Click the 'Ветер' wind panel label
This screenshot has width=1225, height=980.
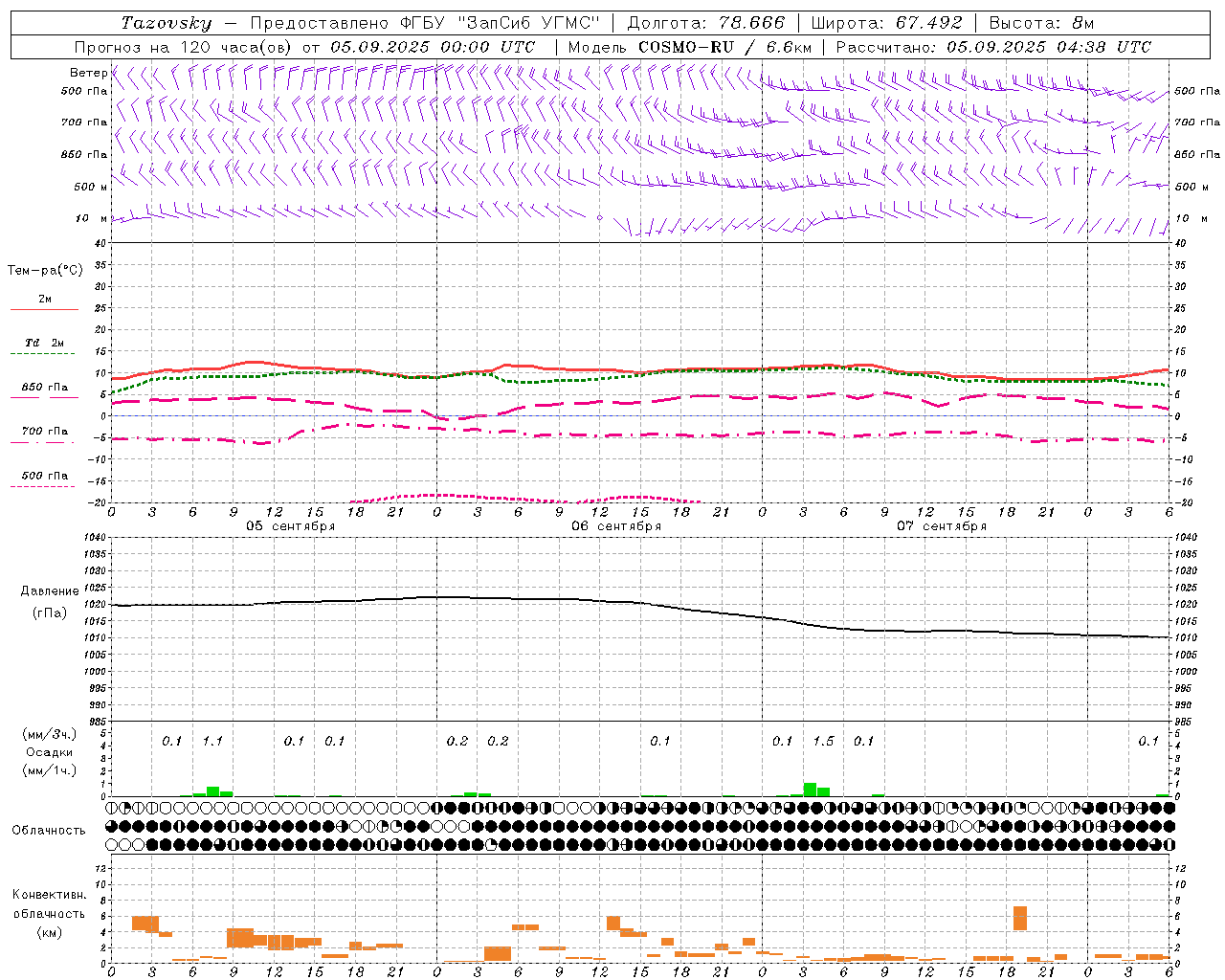(88, 73)
